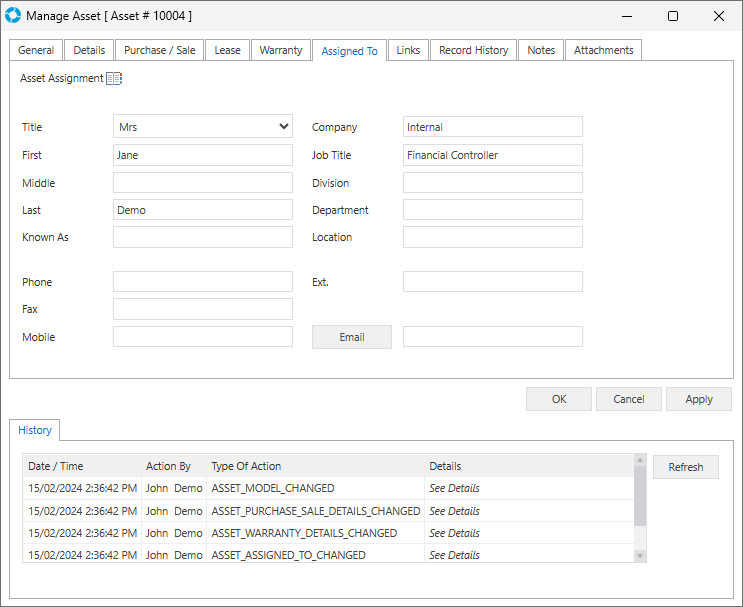Sort history by Date / Time column
The height and width of the screenshot is (607, 743).
(x=82, y=466)
